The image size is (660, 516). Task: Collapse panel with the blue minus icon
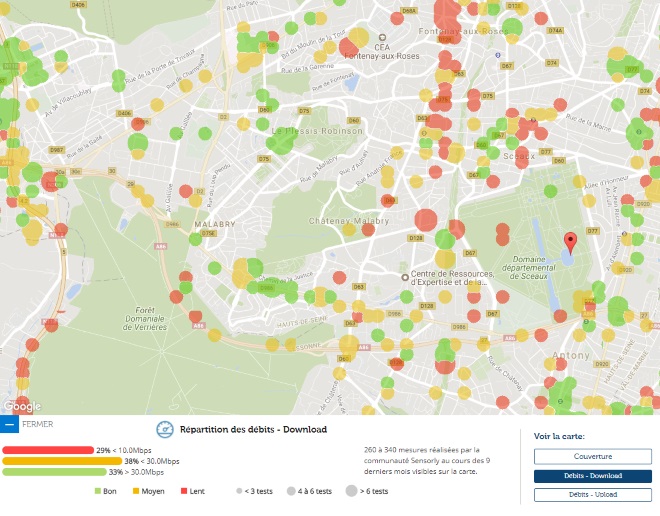coord(10,424)
